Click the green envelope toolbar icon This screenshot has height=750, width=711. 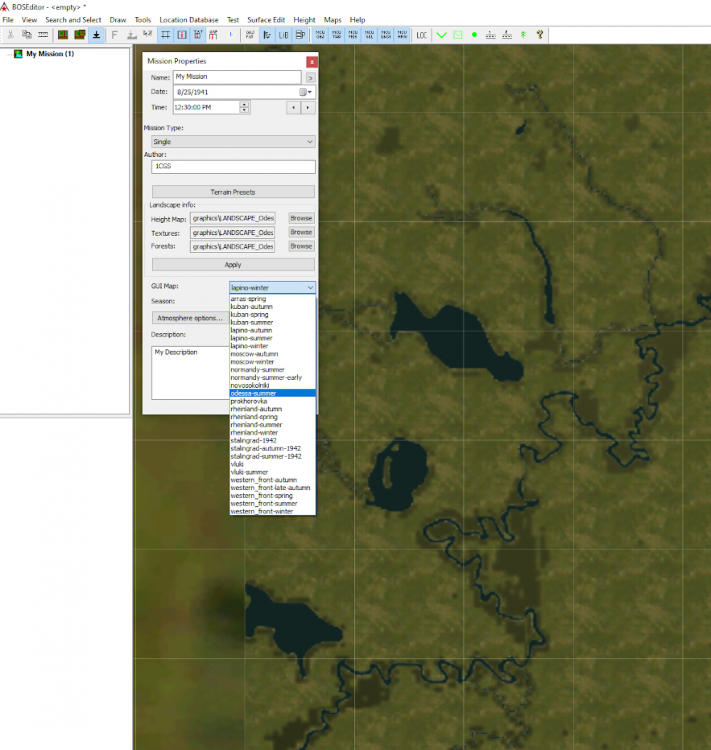pyautogui.click(x=458, y=35)
